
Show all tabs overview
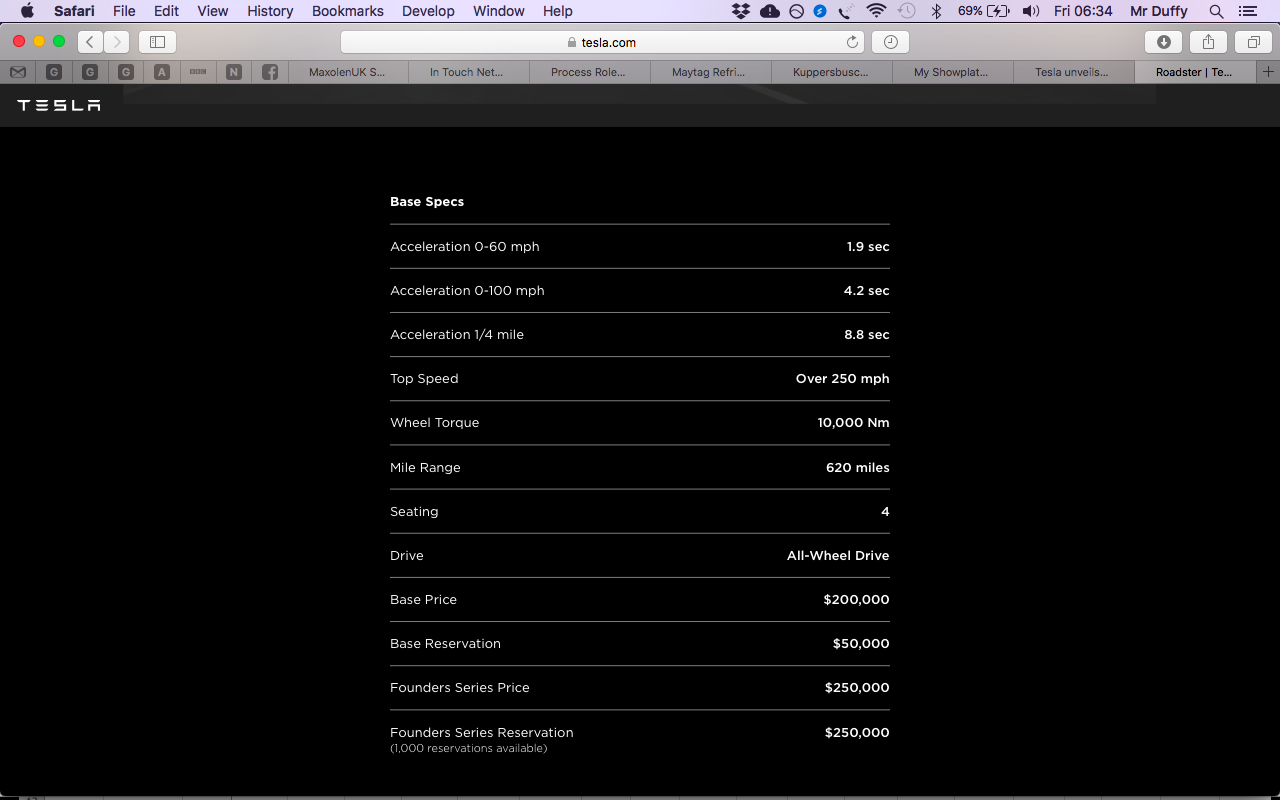click(x=1253, y=42)
